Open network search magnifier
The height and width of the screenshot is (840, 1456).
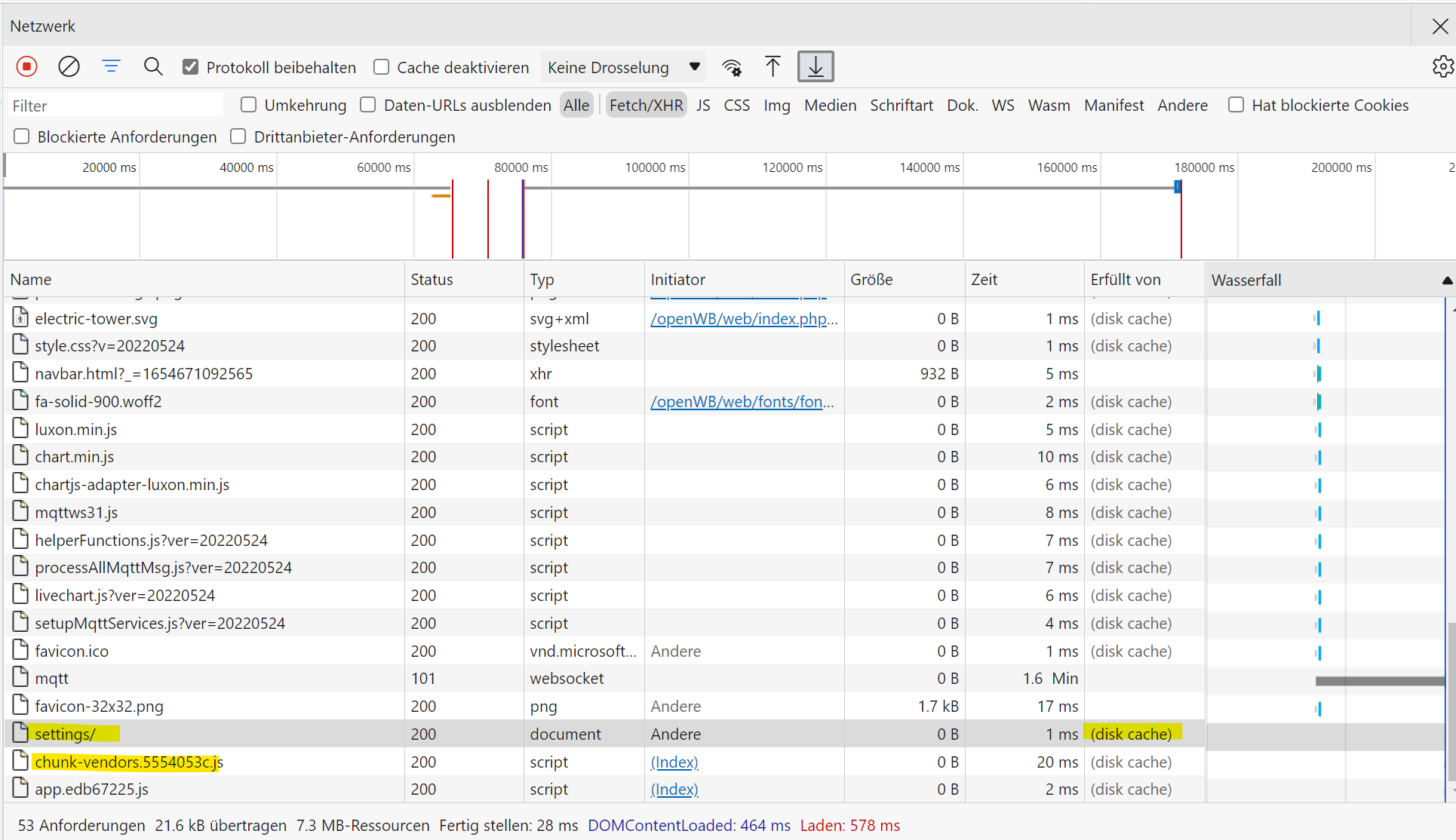(x=153, y=67)
